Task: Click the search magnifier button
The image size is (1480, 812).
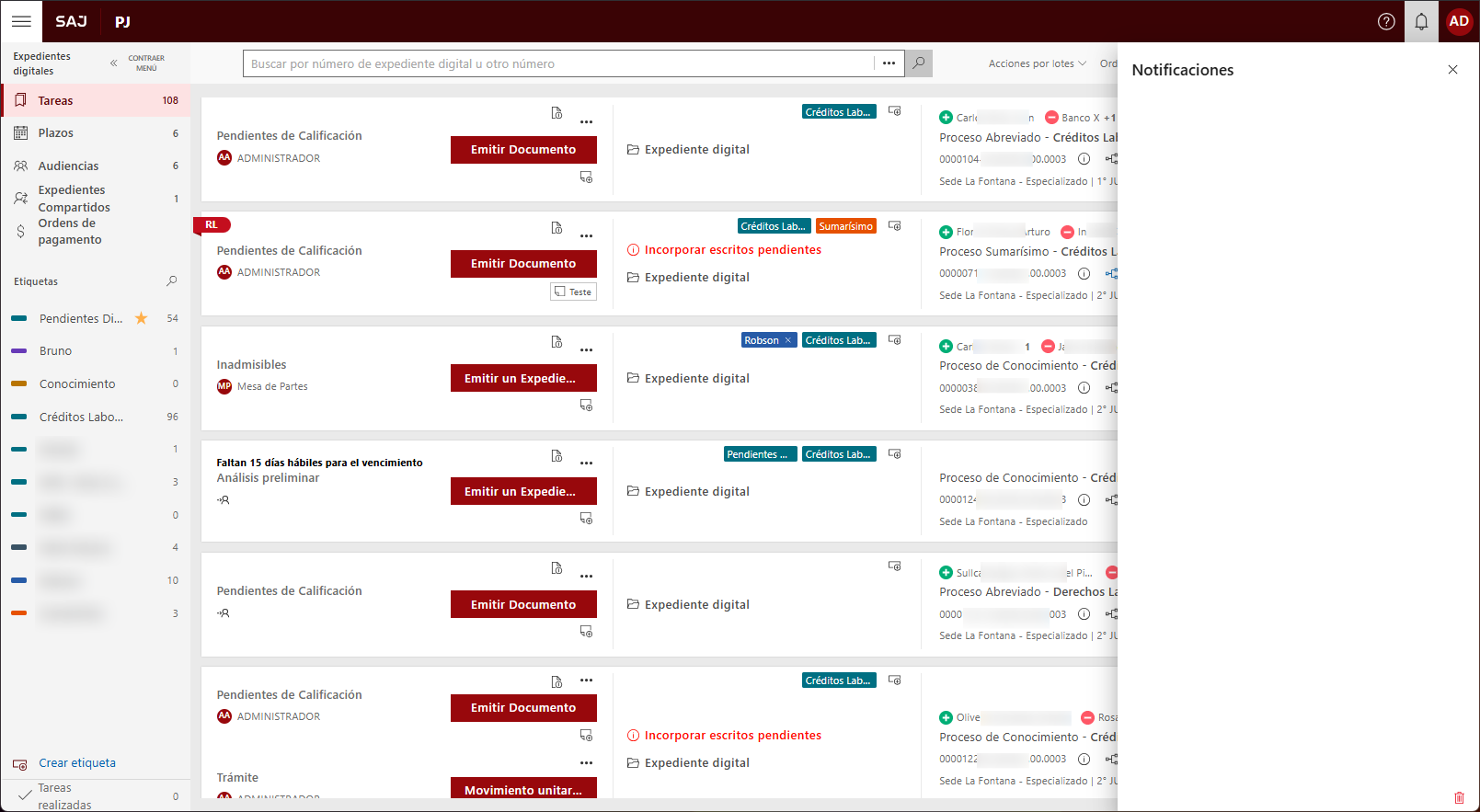Action: coord(918,63)
